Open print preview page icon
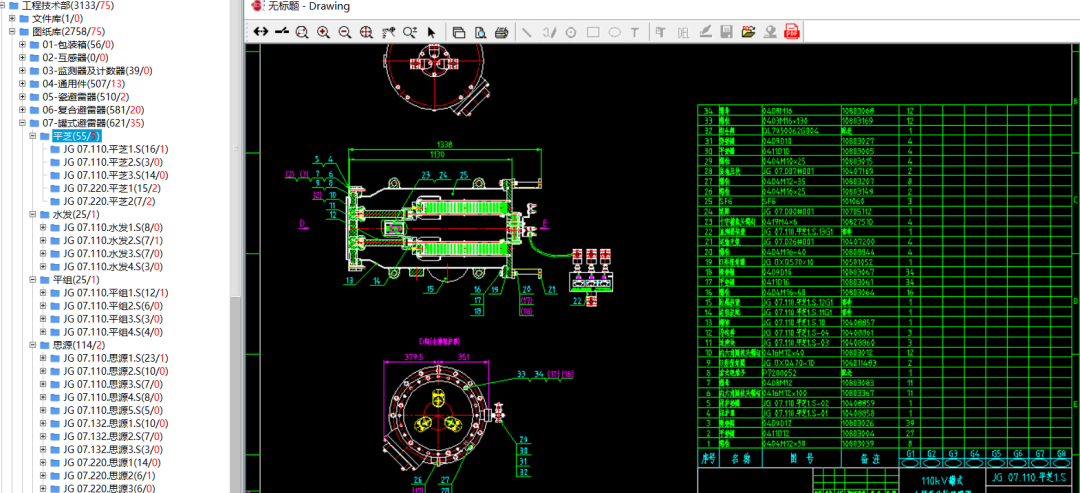The width and height of the screenshot is (1080, 493). [x=480, y=32]
